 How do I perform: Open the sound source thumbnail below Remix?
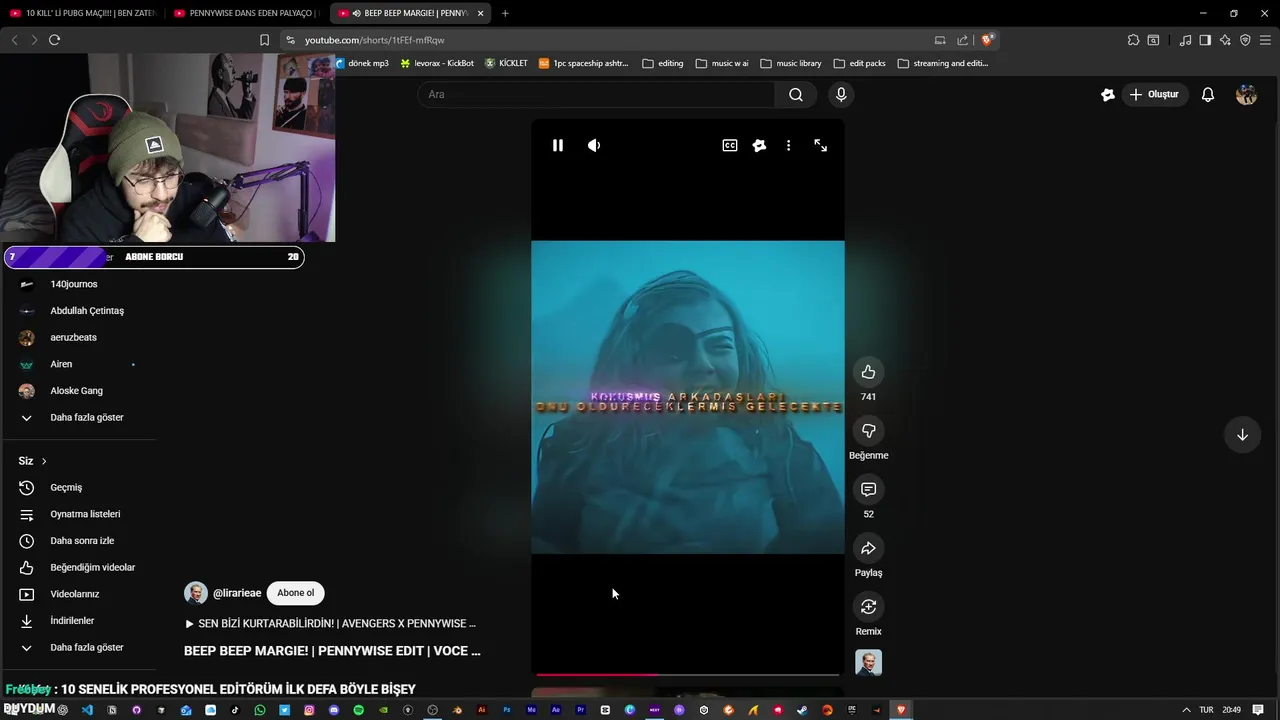[868, 662]
